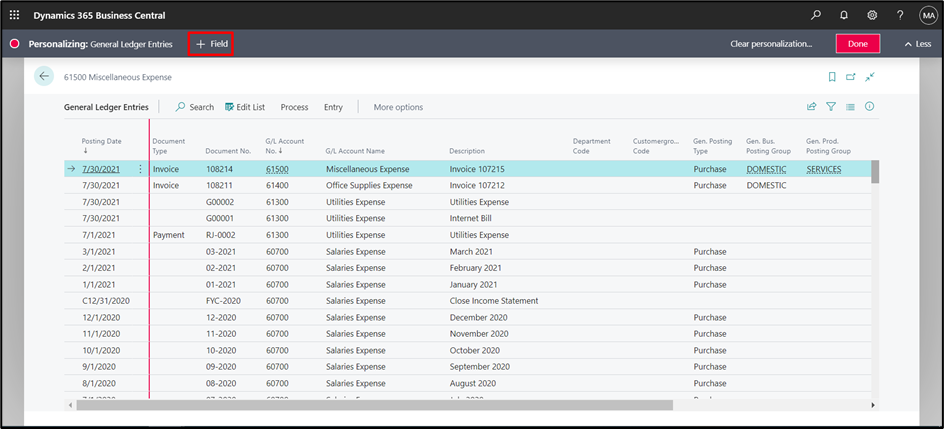Viewport: 944px width, 429px height.
Task: Select document G00002
Action: (x=220, y=202)
